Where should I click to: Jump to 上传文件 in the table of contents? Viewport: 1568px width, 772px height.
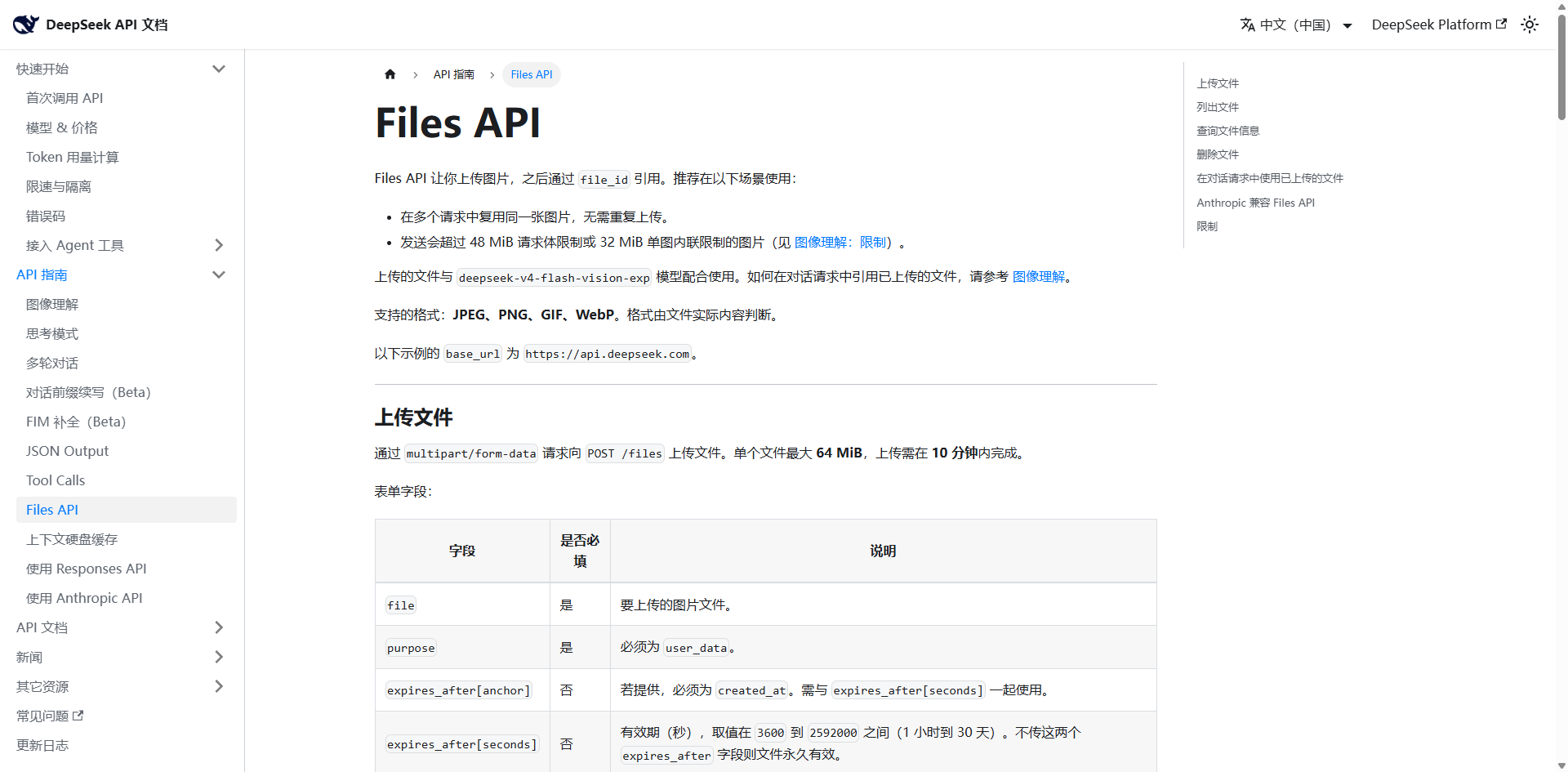click(x=1218, y=83)
